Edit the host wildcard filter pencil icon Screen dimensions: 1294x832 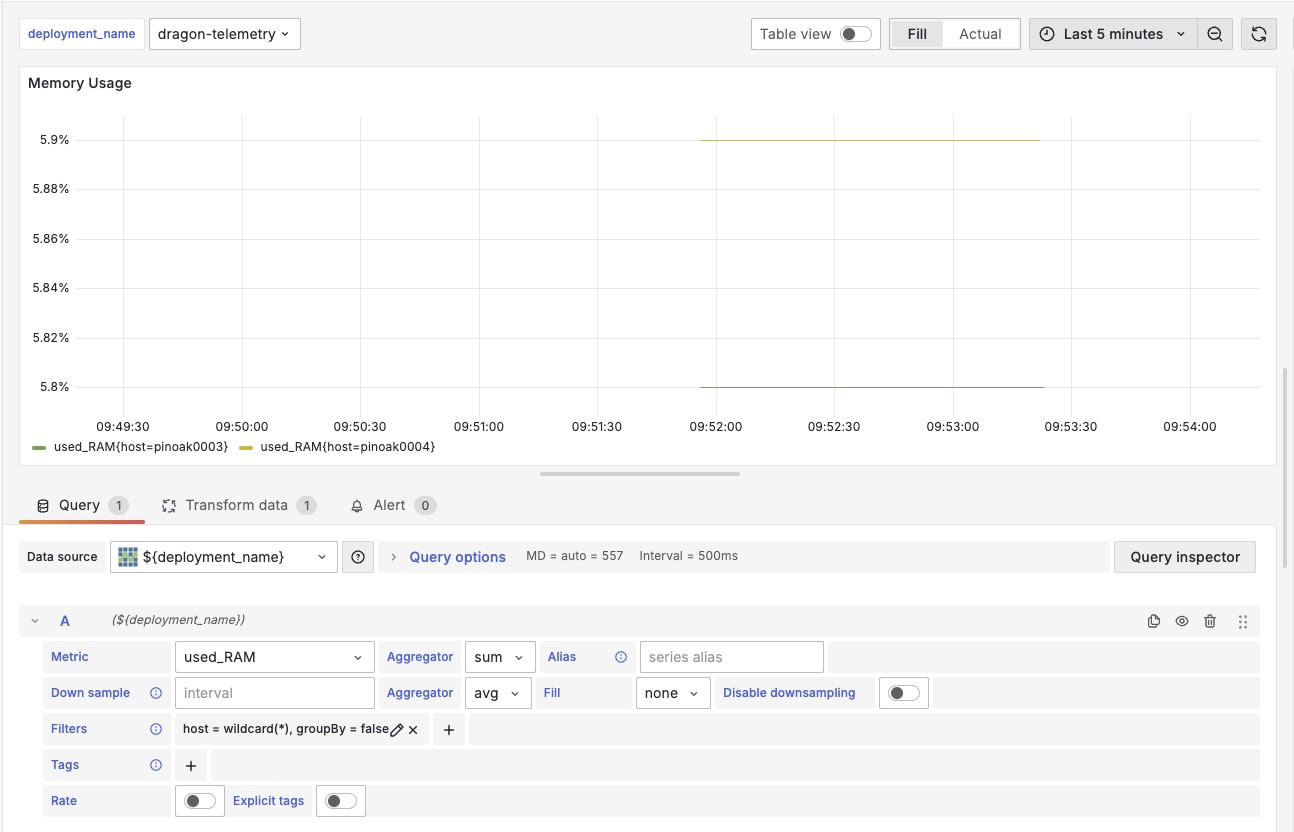coord(396,730)
